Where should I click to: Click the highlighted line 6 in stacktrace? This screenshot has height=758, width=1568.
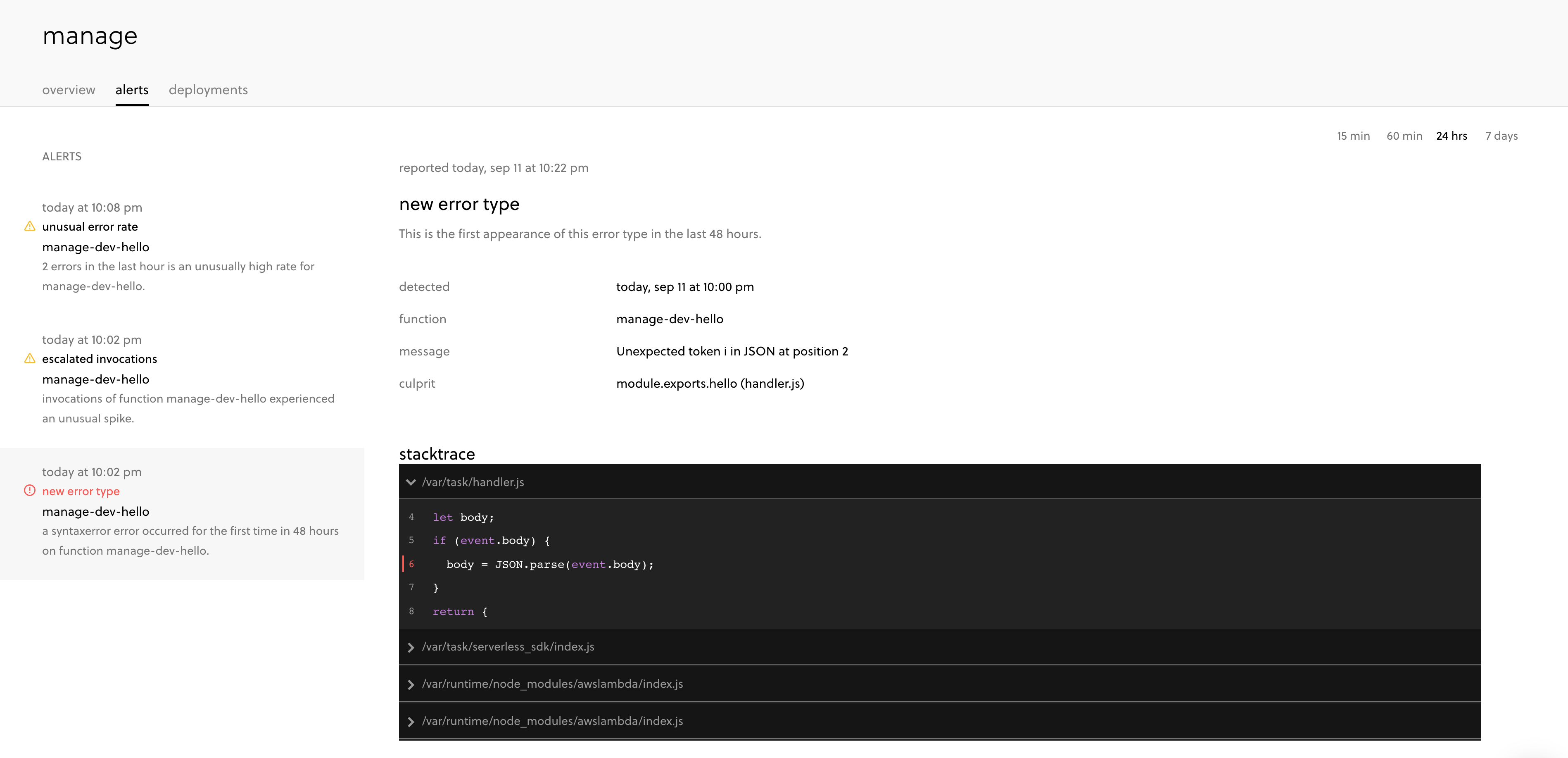(x=549, y=565)
